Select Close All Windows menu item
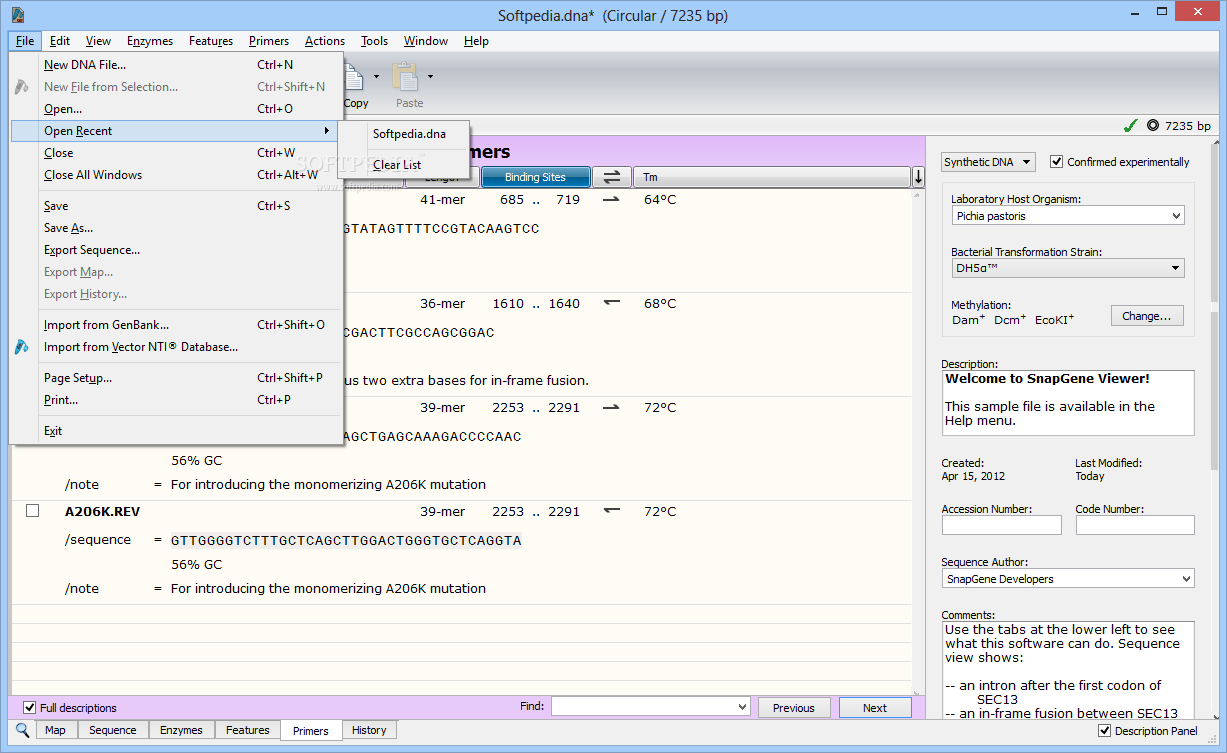The width and height of the screenshot is (1227, 753). (176, 175)
